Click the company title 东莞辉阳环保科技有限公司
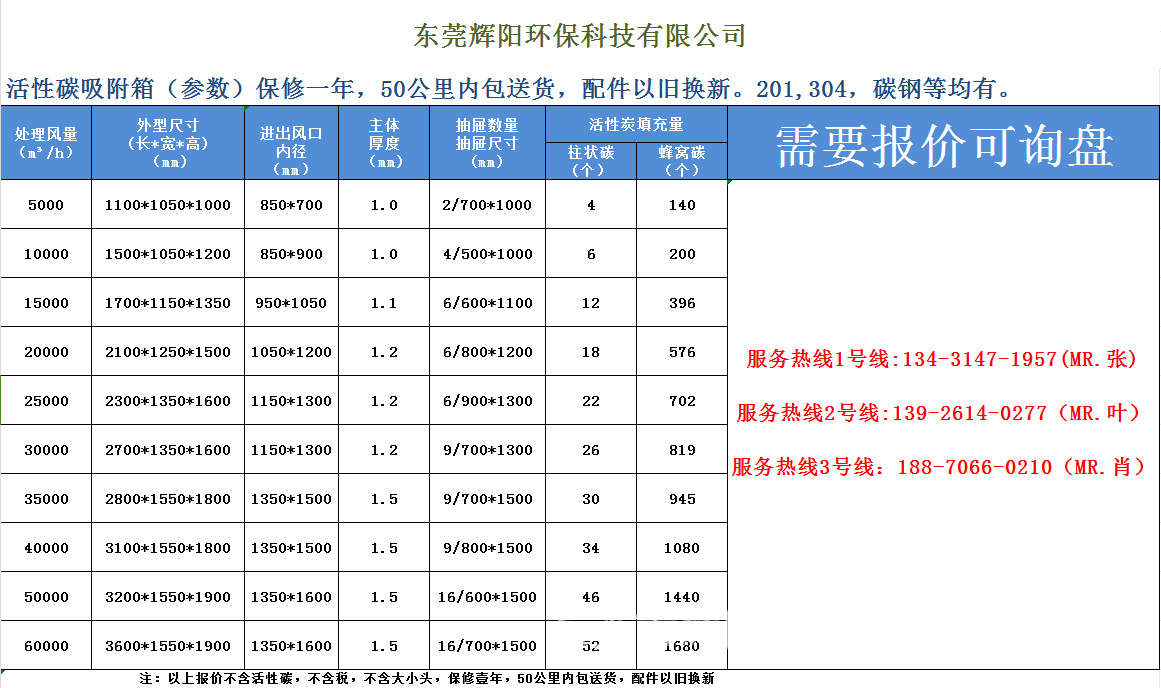The height and width of the screenshot is (688, 1161). pyautogui.click(x=580, y=36)
